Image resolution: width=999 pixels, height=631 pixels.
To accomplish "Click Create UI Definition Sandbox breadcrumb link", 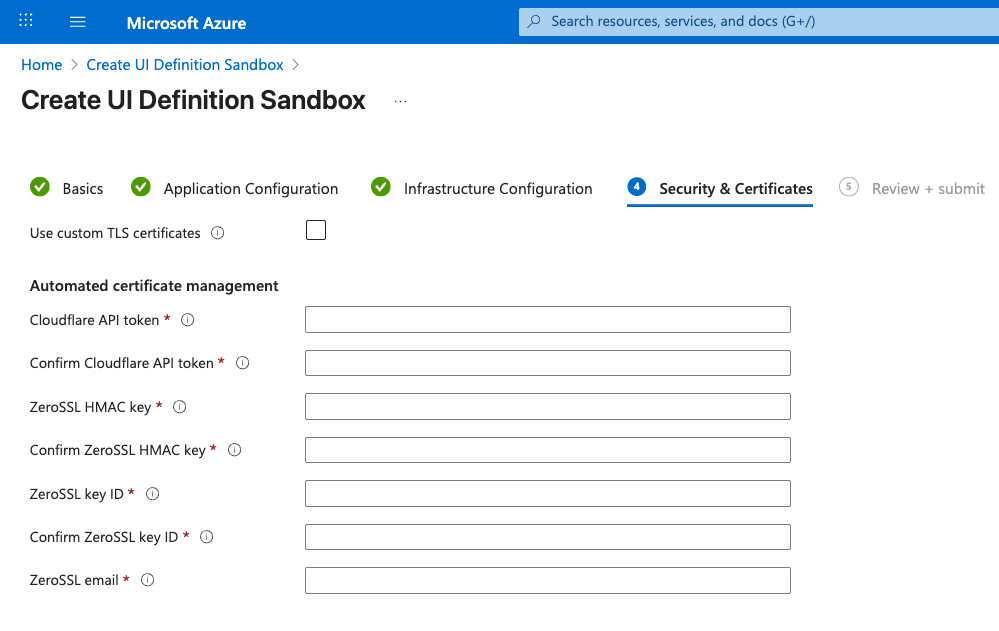I will pyautogui.click(x=185, y=65).
